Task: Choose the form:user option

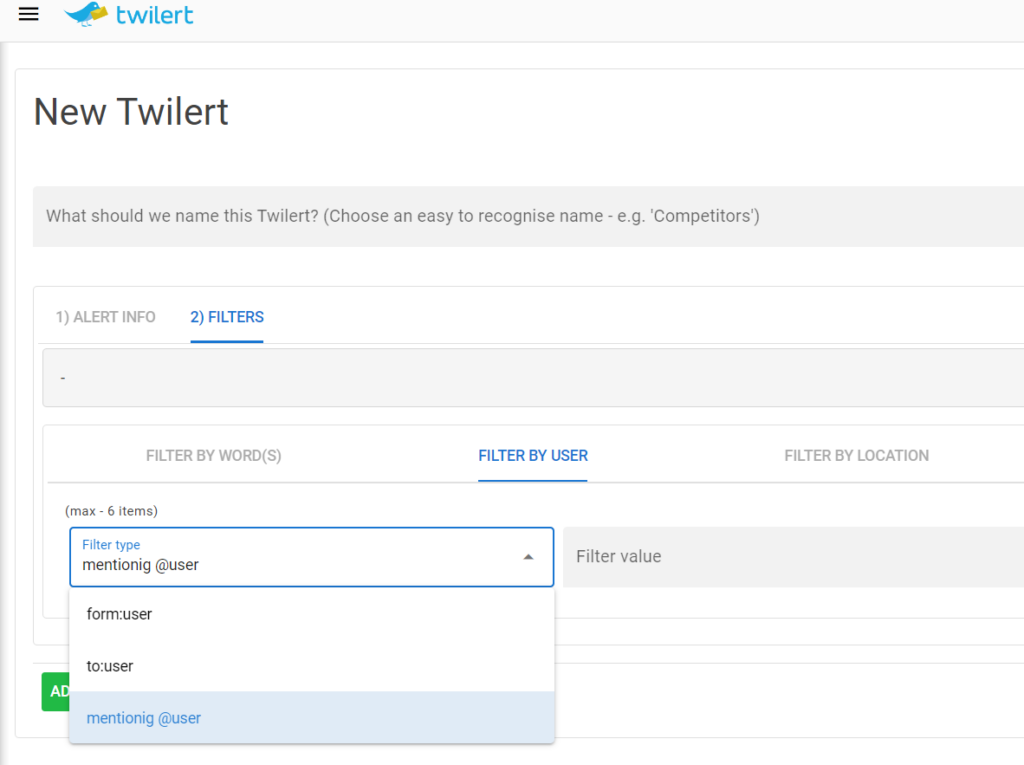Action: [x=119, y=614]
